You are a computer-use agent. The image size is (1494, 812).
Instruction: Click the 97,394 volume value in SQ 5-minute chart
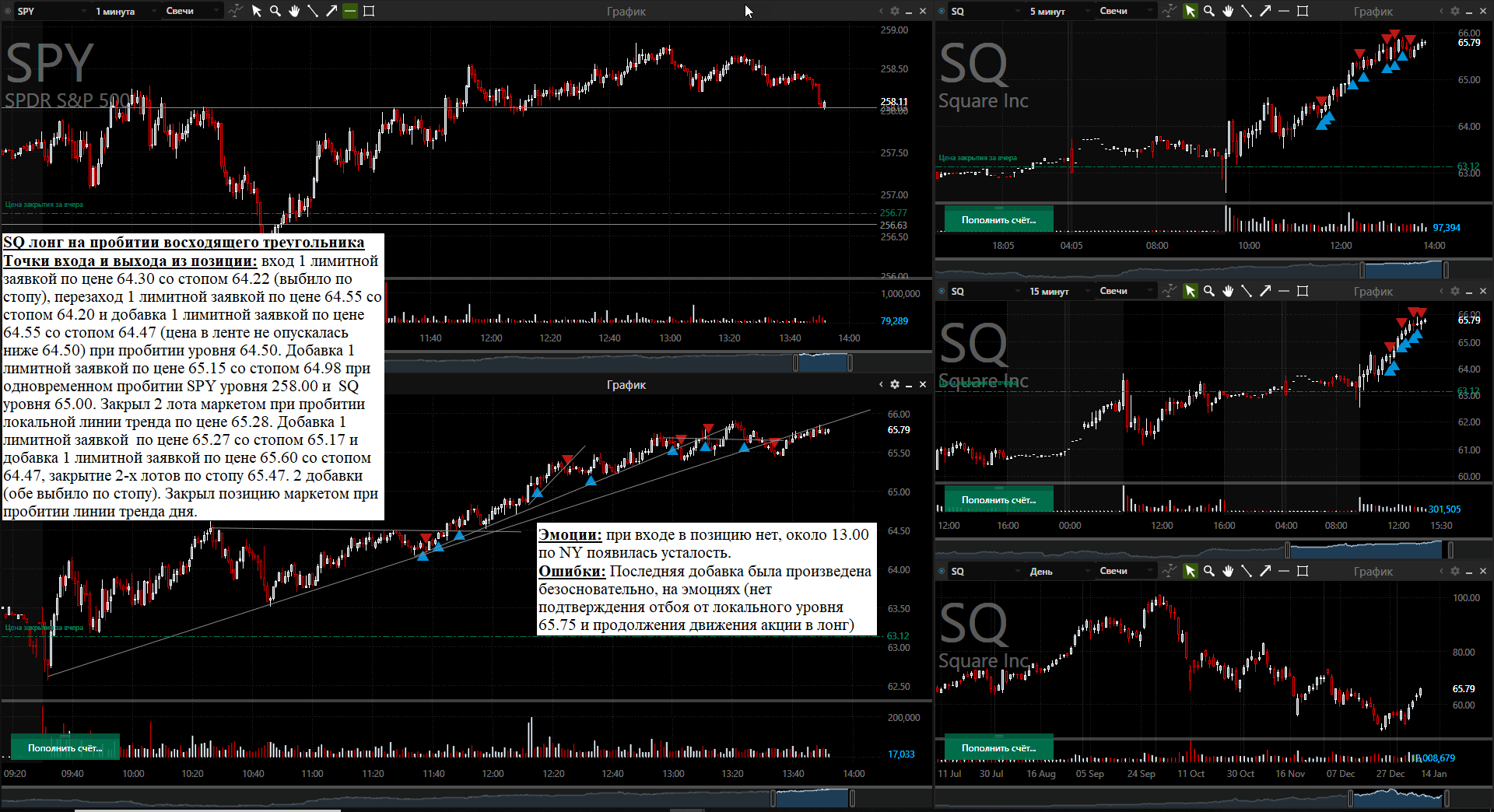1447,228
